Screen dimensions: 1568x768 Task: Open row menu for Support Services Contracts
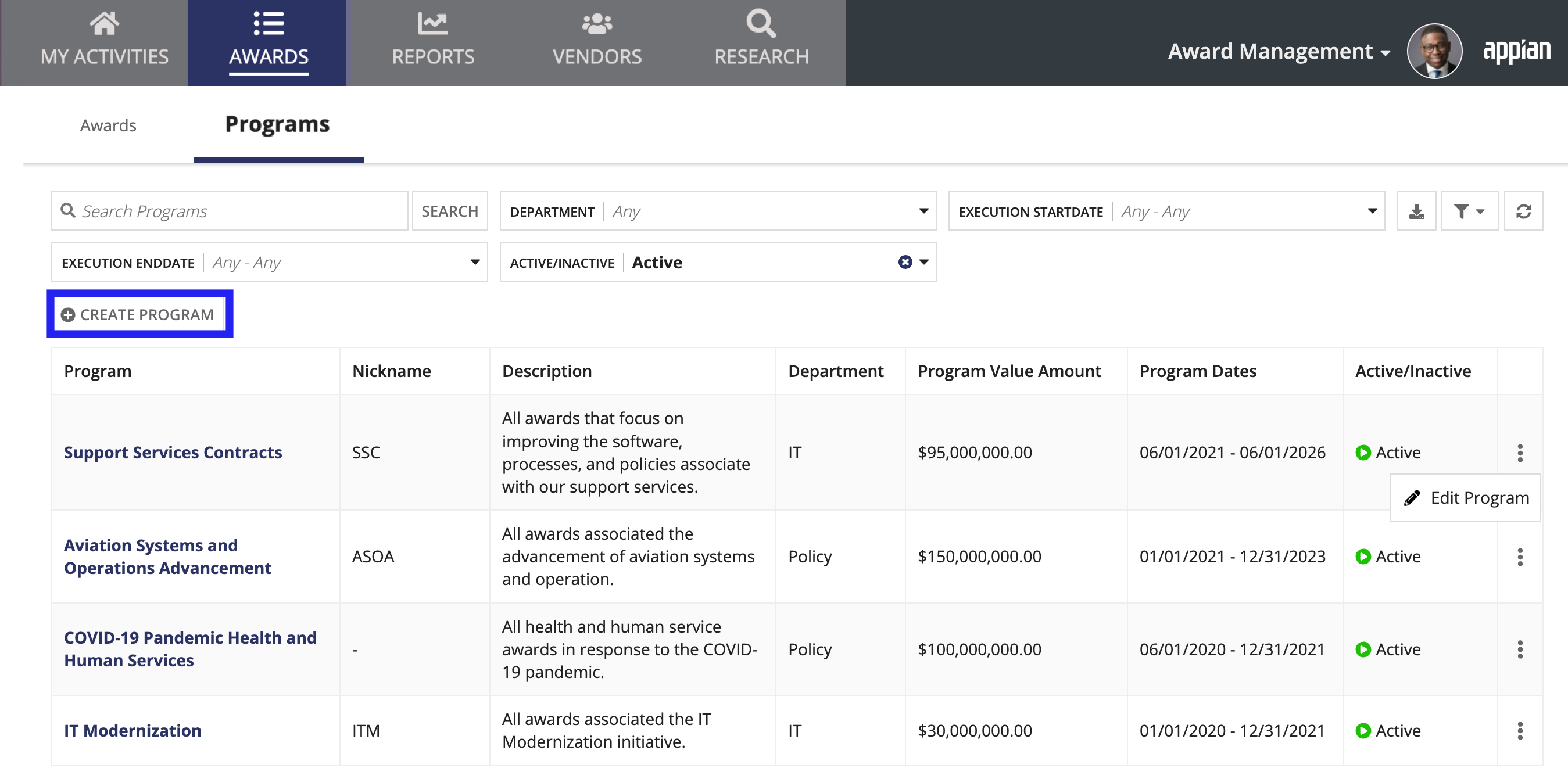[1519, 452]
